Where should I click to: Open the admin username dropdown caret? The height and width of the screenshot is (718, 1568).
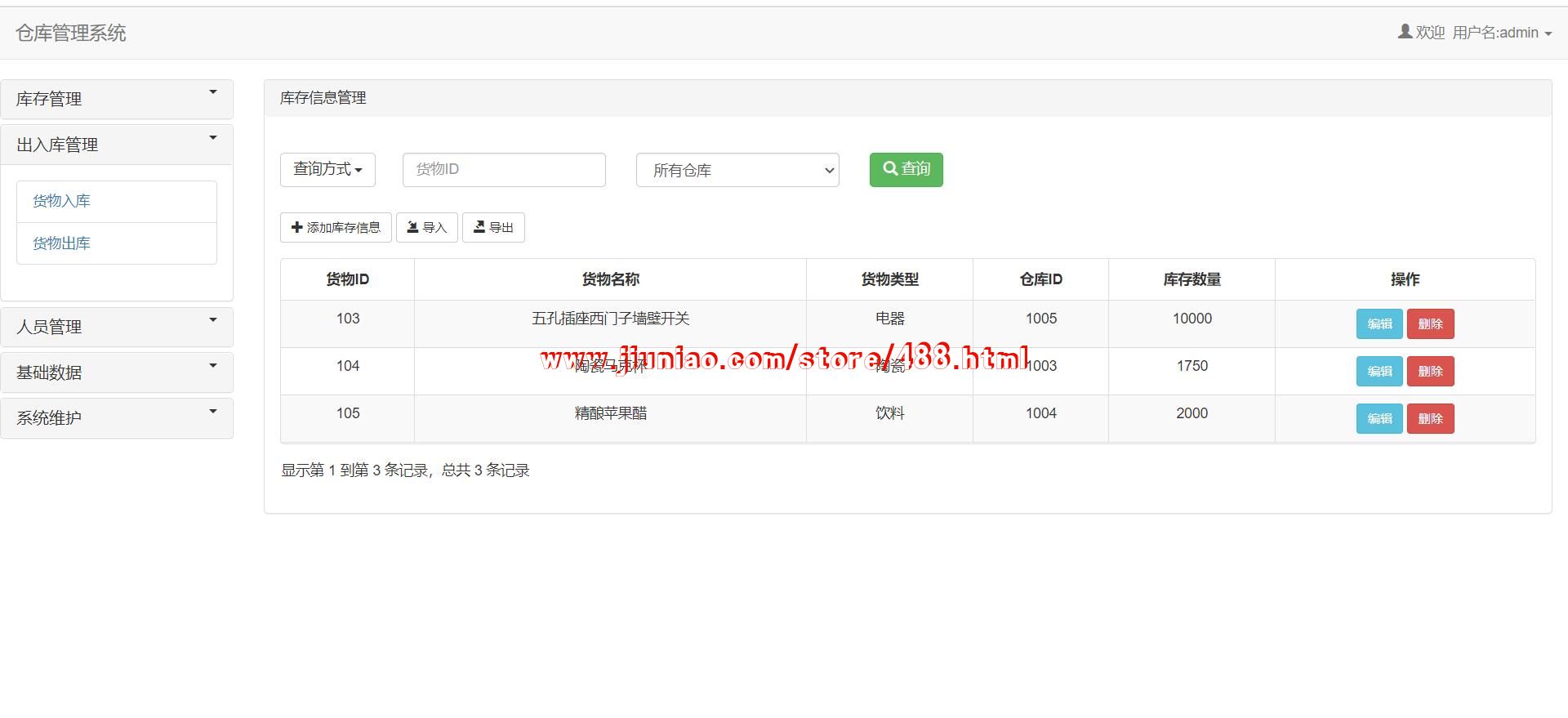[1548, 34]
